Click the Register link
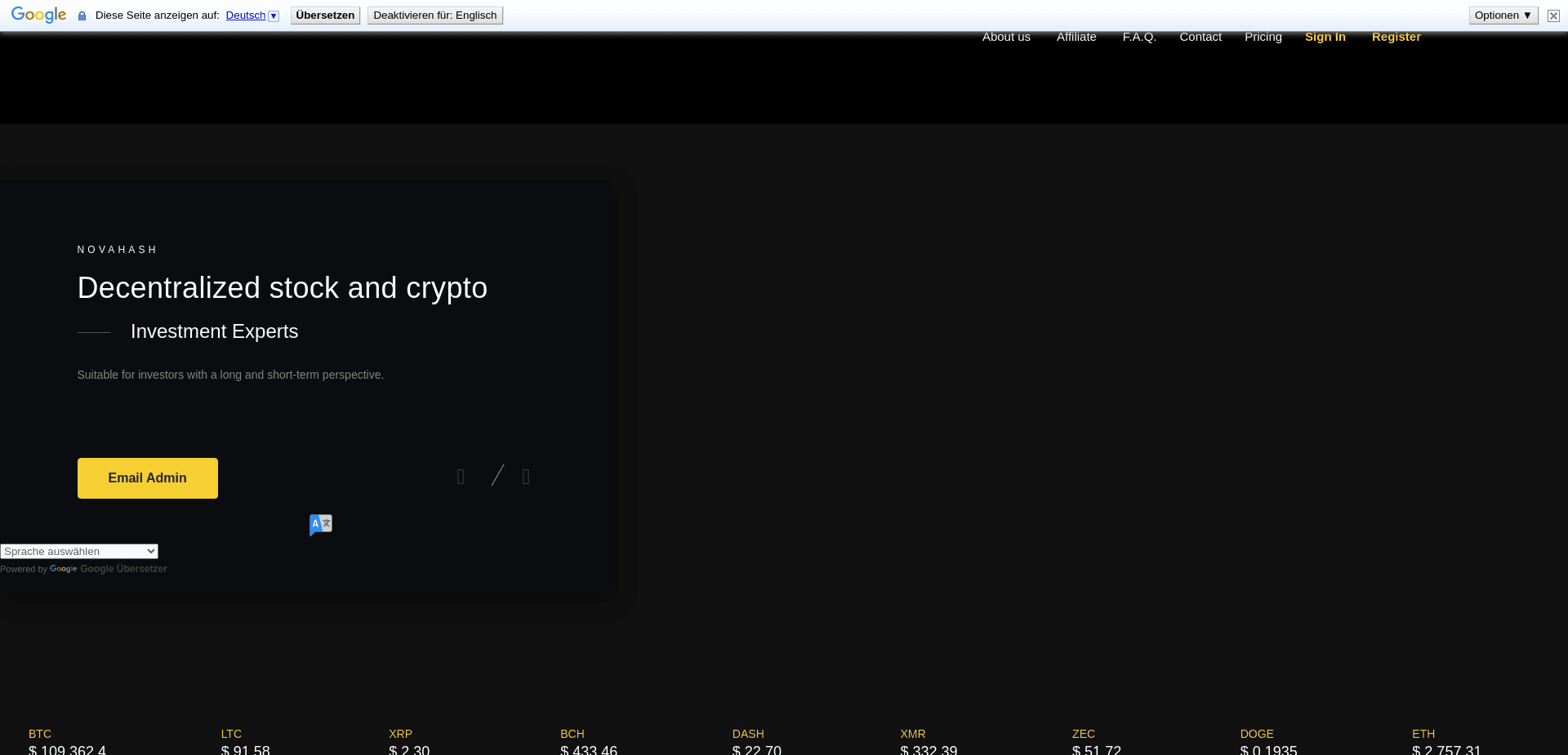This screenshot has width=1568, height=755. [x=1396, y=36]
